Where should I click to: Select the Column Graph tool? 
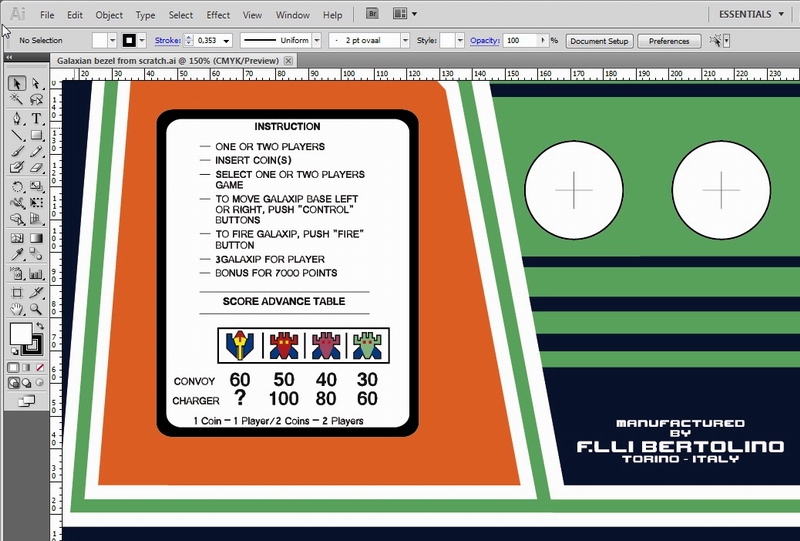pyautogui.click(x=36, y=274)
